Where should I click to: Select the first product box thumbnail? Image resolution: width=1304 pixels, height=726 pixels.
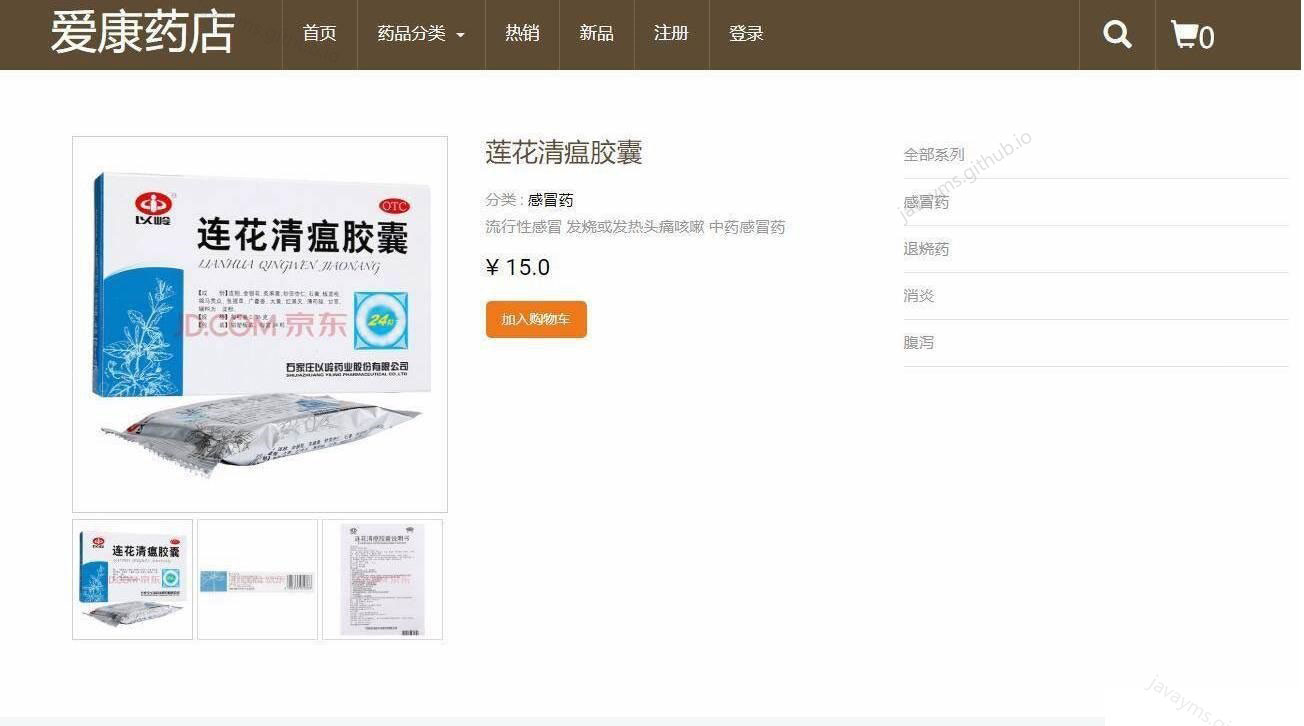[x=132, y=579]
